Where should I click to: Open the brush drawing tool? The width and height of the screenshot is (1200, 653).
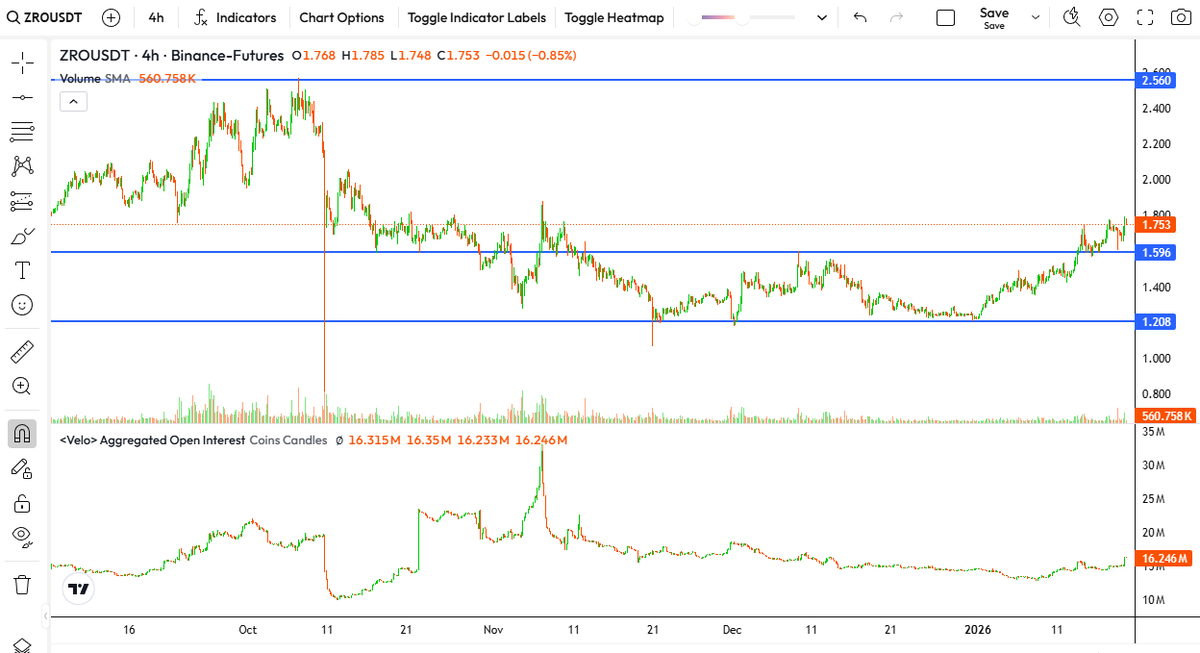tap(22, 236)
